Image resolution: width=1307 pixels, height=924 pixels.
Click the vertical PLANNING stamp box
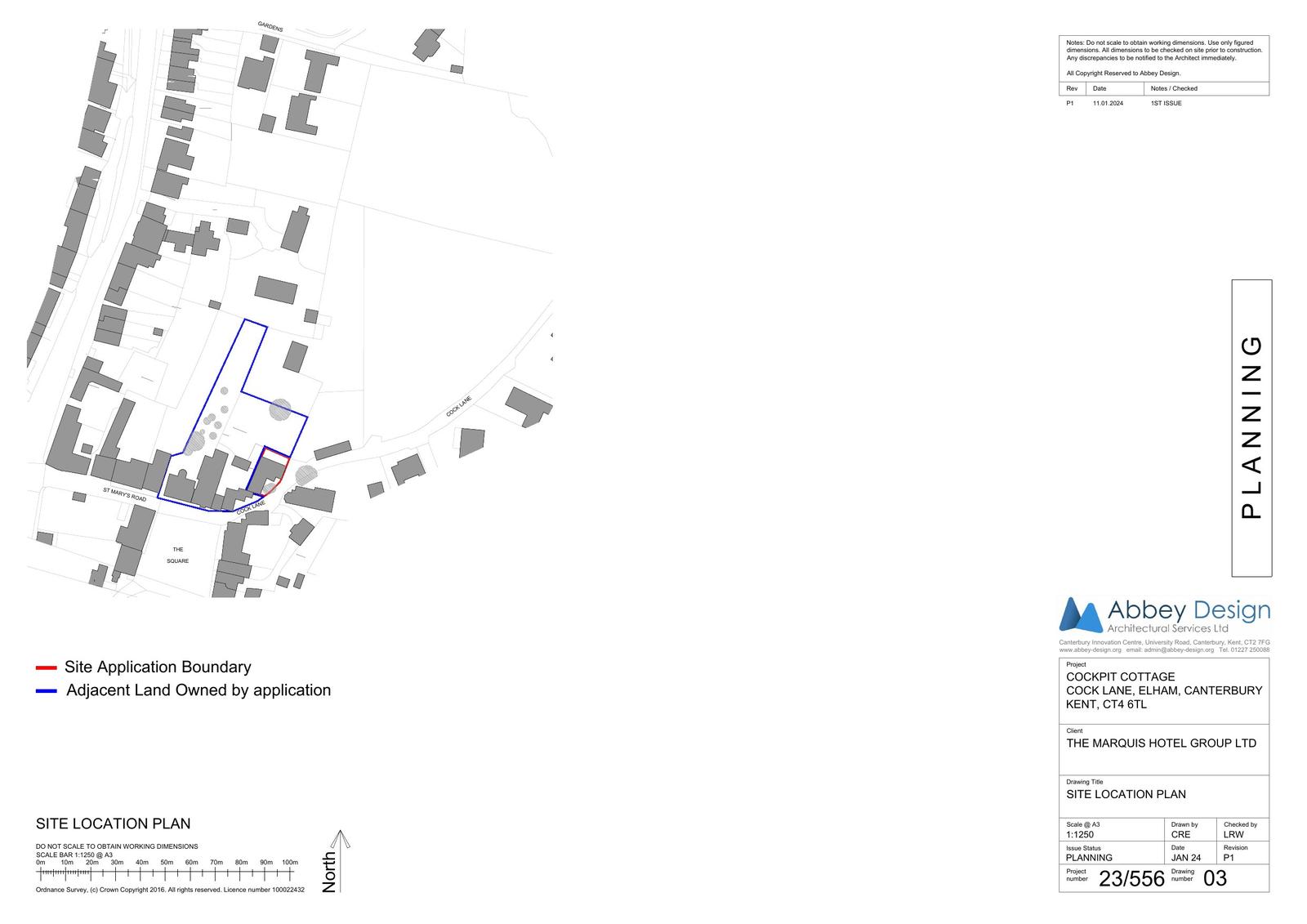(x=1251, y=427)
